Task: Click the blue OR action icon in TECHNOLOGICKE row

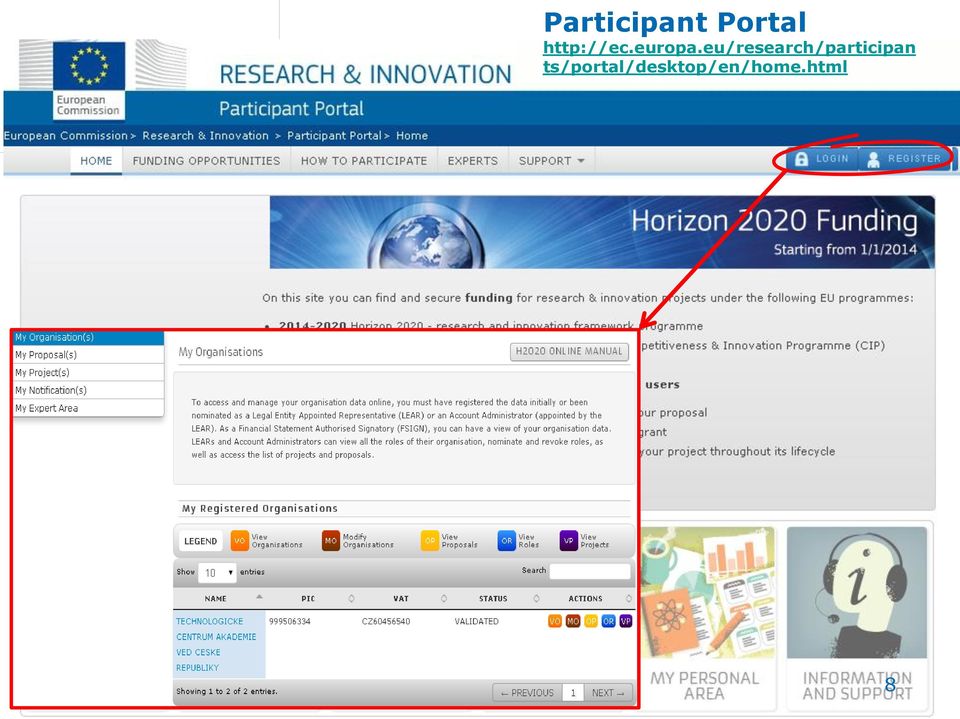Action: click(608, 621)
